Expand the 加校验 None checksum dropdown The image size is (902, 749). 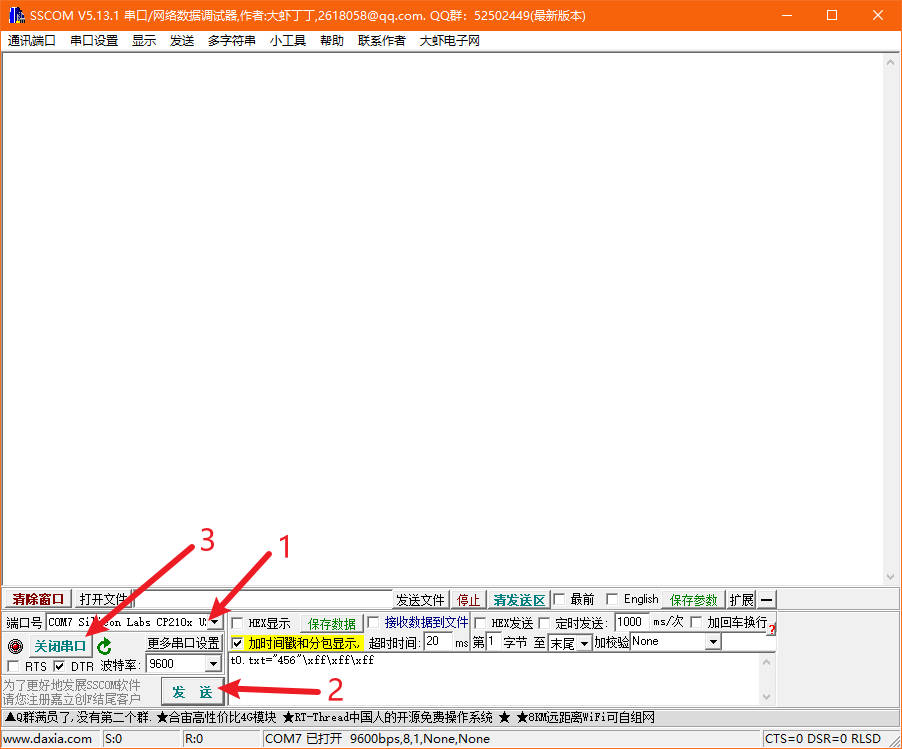click(x=712, y=642)
